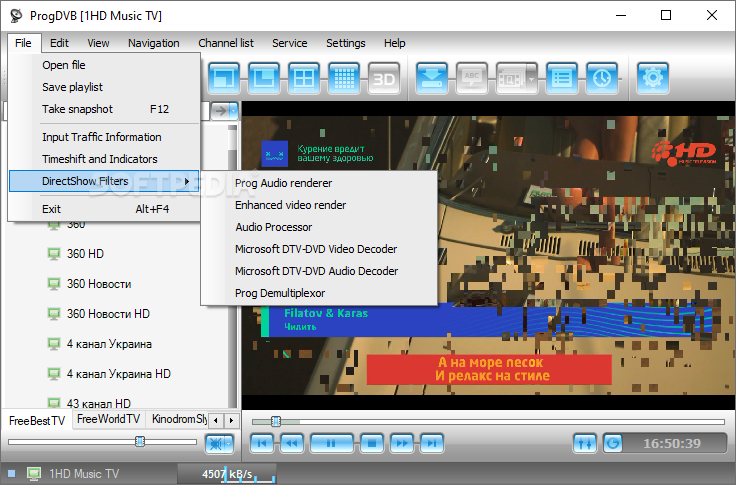Open the program guide list icon

click(x=562, y=77)
